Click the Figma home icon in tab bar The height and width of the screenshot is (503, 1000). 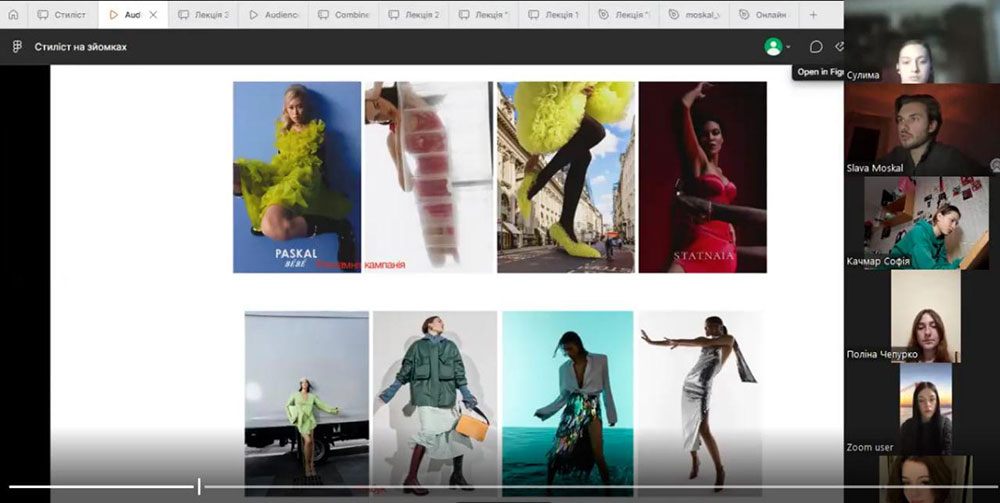pyautogui.click(x=14, y=15)
